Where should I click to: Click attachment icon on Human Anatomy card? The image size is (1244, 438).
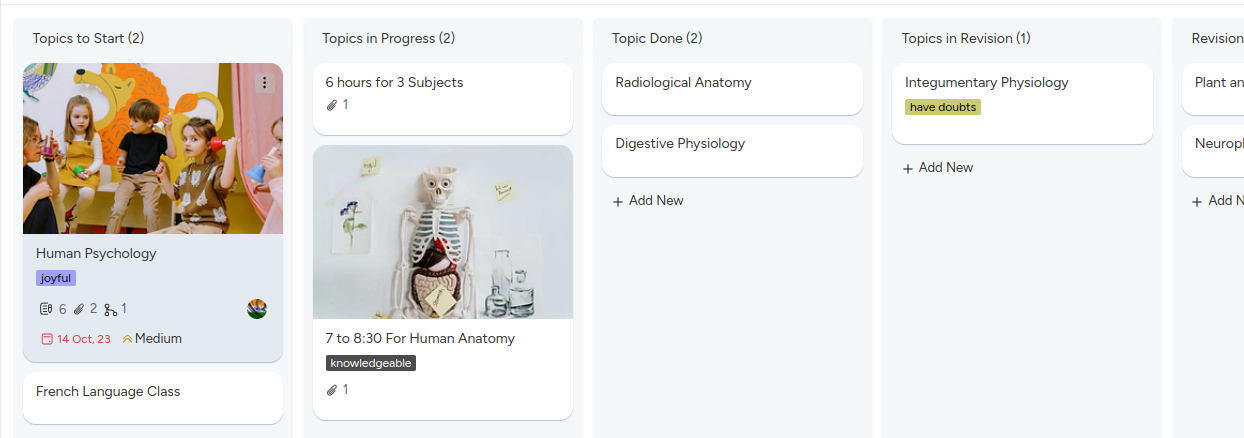(x=332, y=389)
